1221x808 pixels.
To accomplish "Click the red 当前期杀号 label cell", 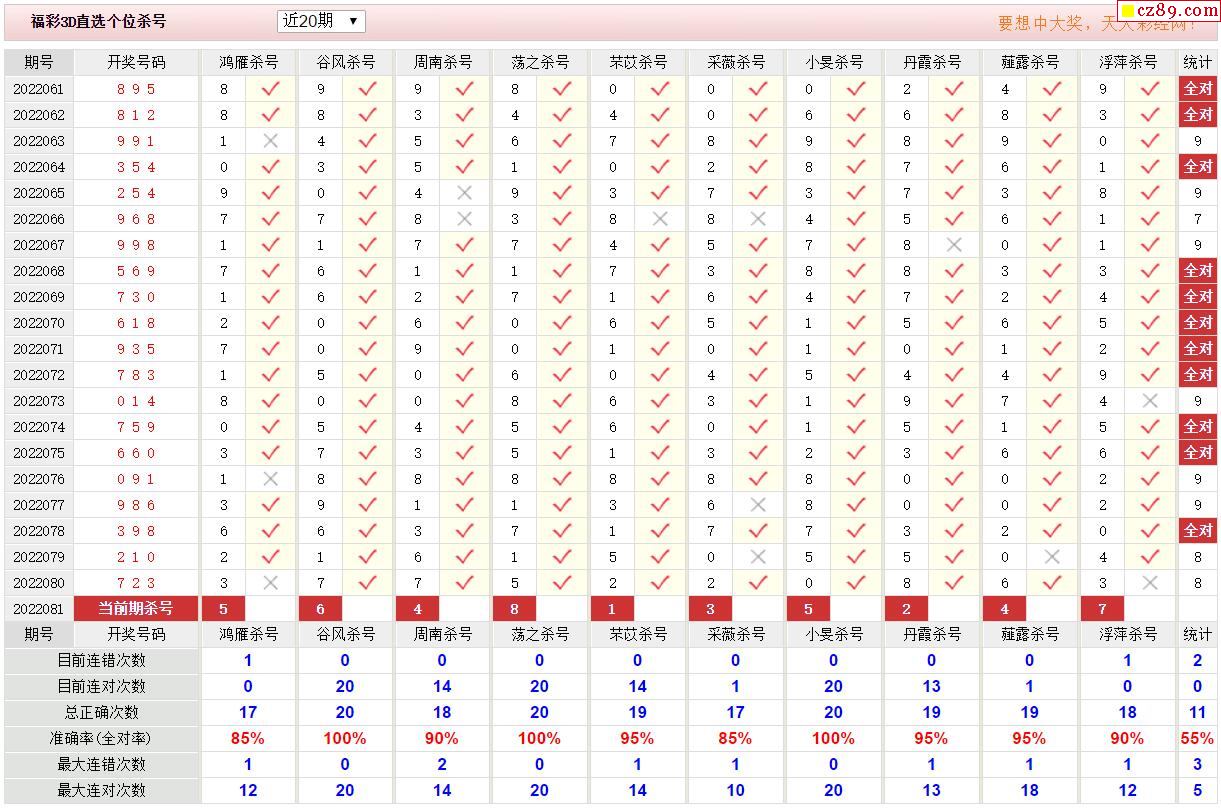I will click(137, 608).
